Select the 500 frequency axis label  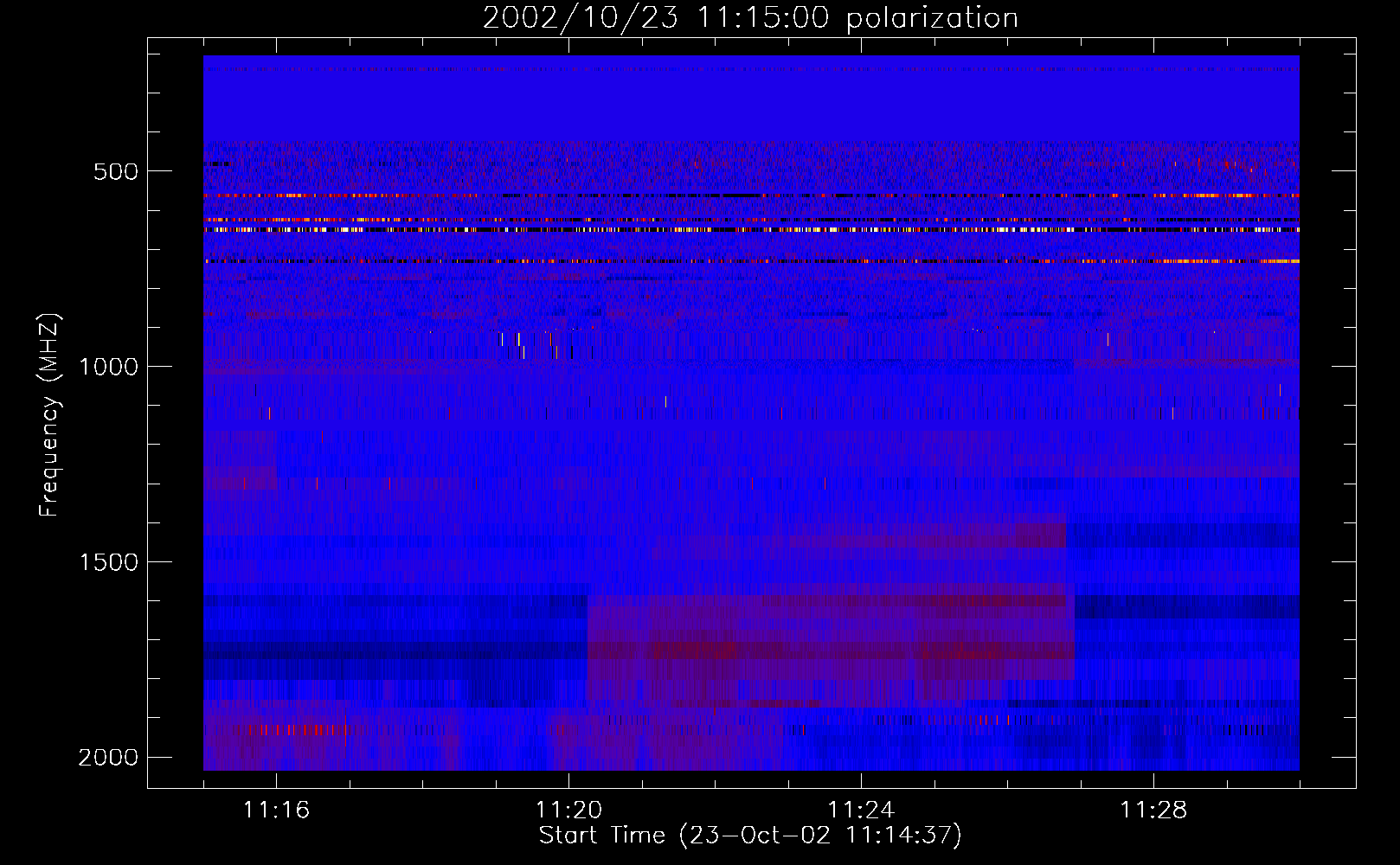point(116,171)
